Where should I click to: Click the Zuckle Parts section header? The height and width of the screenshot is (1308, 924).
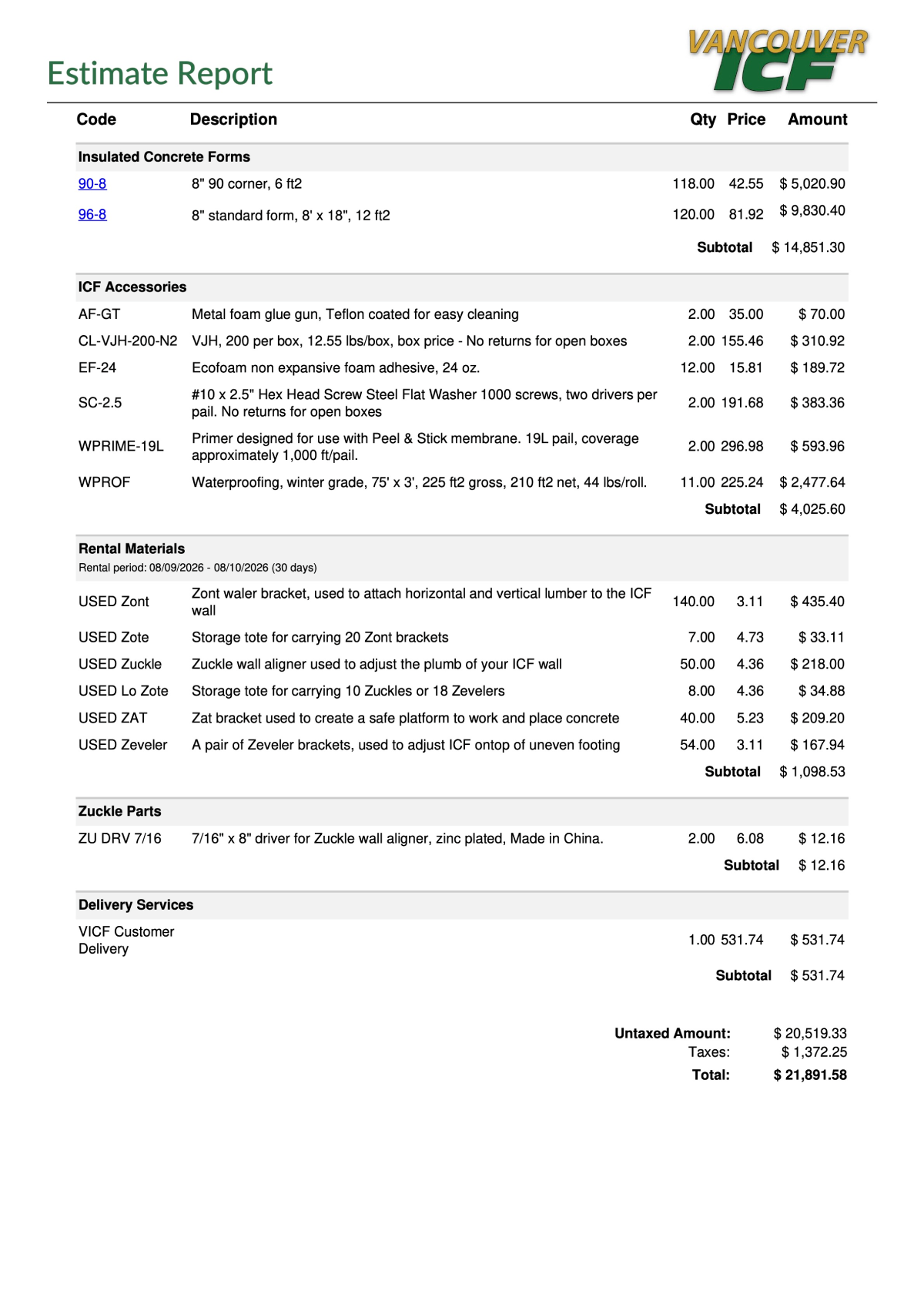120,812
